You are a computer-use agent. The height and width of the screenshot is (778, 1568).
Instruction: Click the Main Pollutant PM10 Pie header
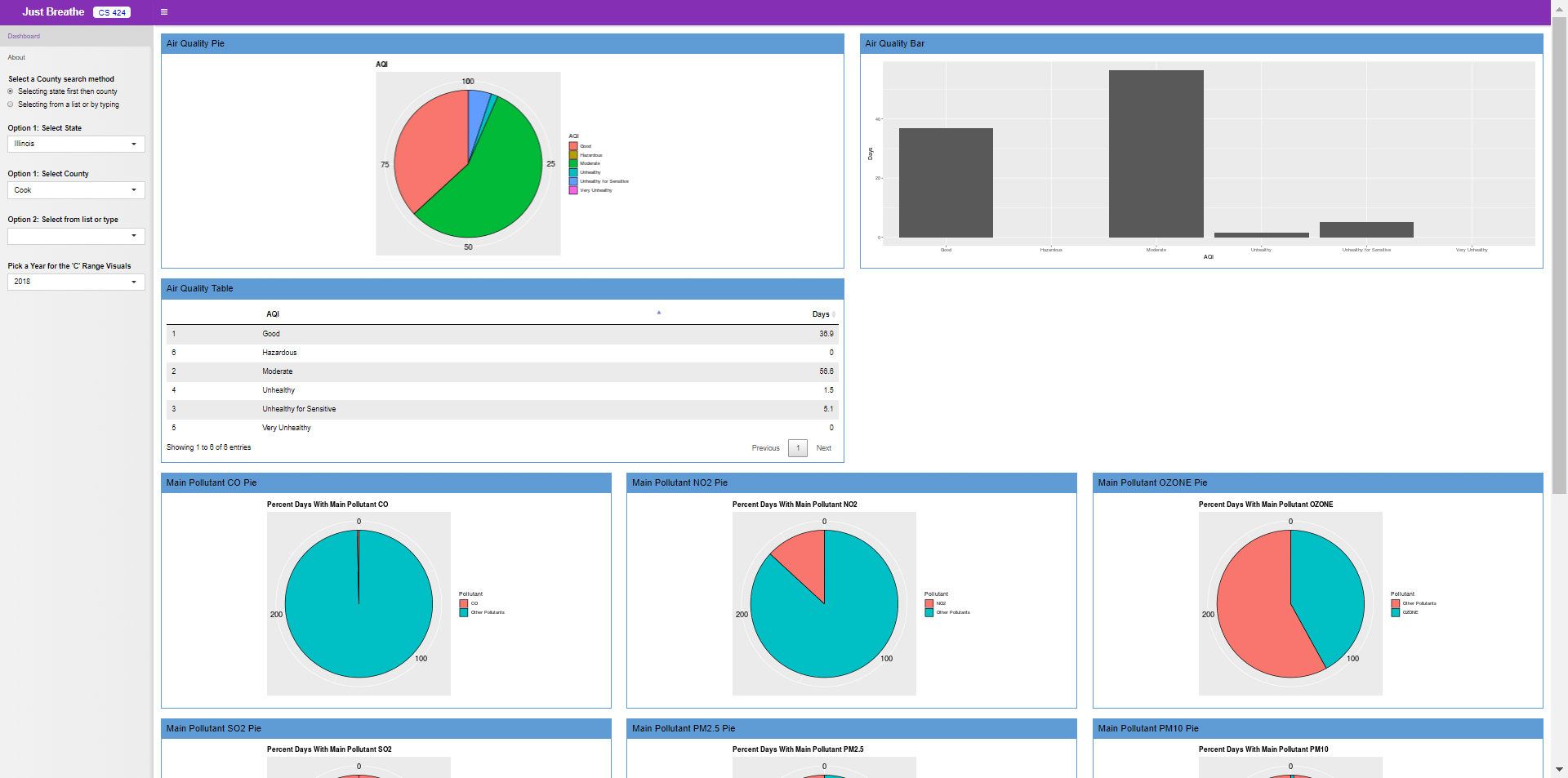pos(1318,729)
